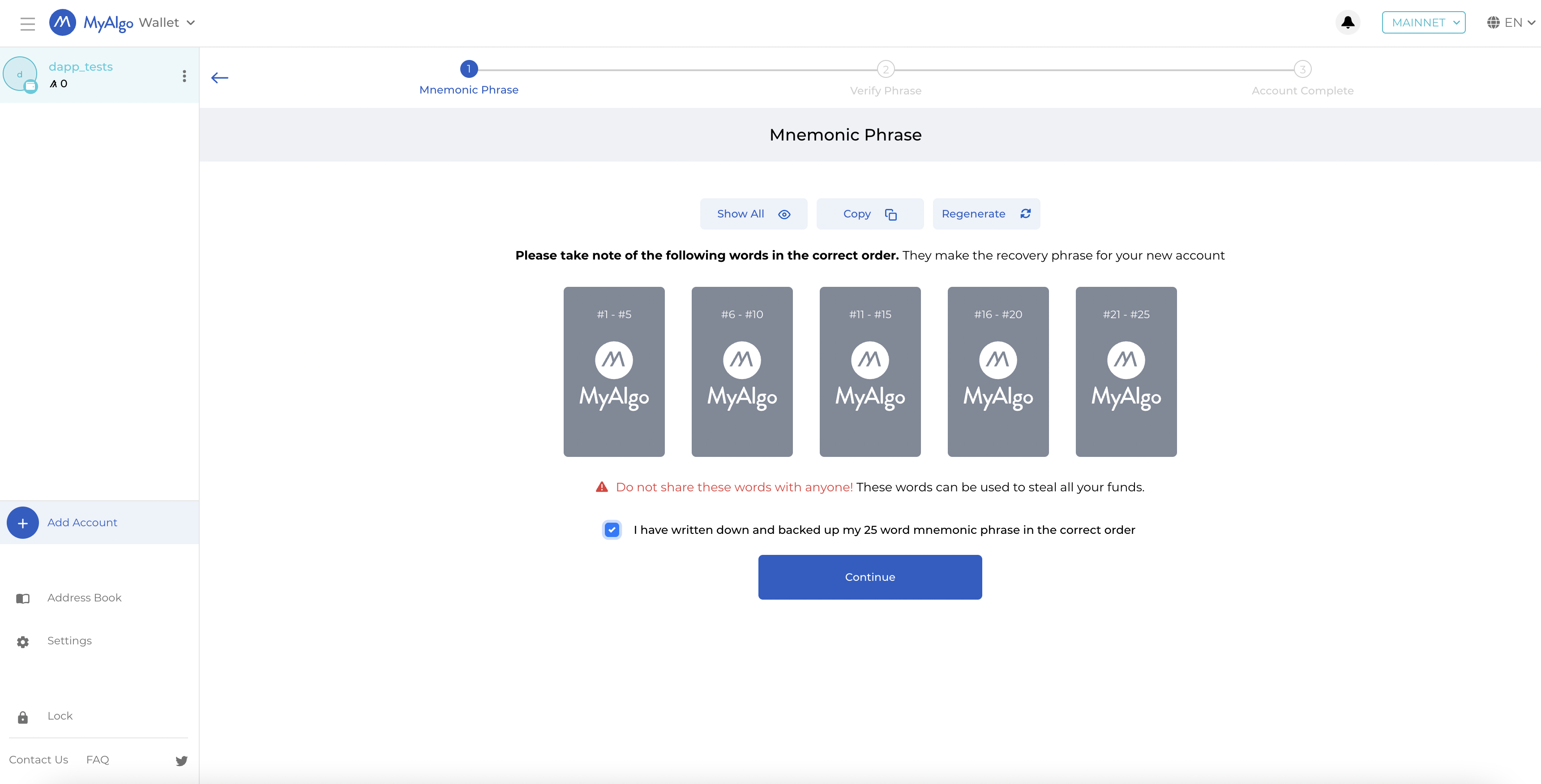
Task: Click Add Account label
Action: pos(82,523)
